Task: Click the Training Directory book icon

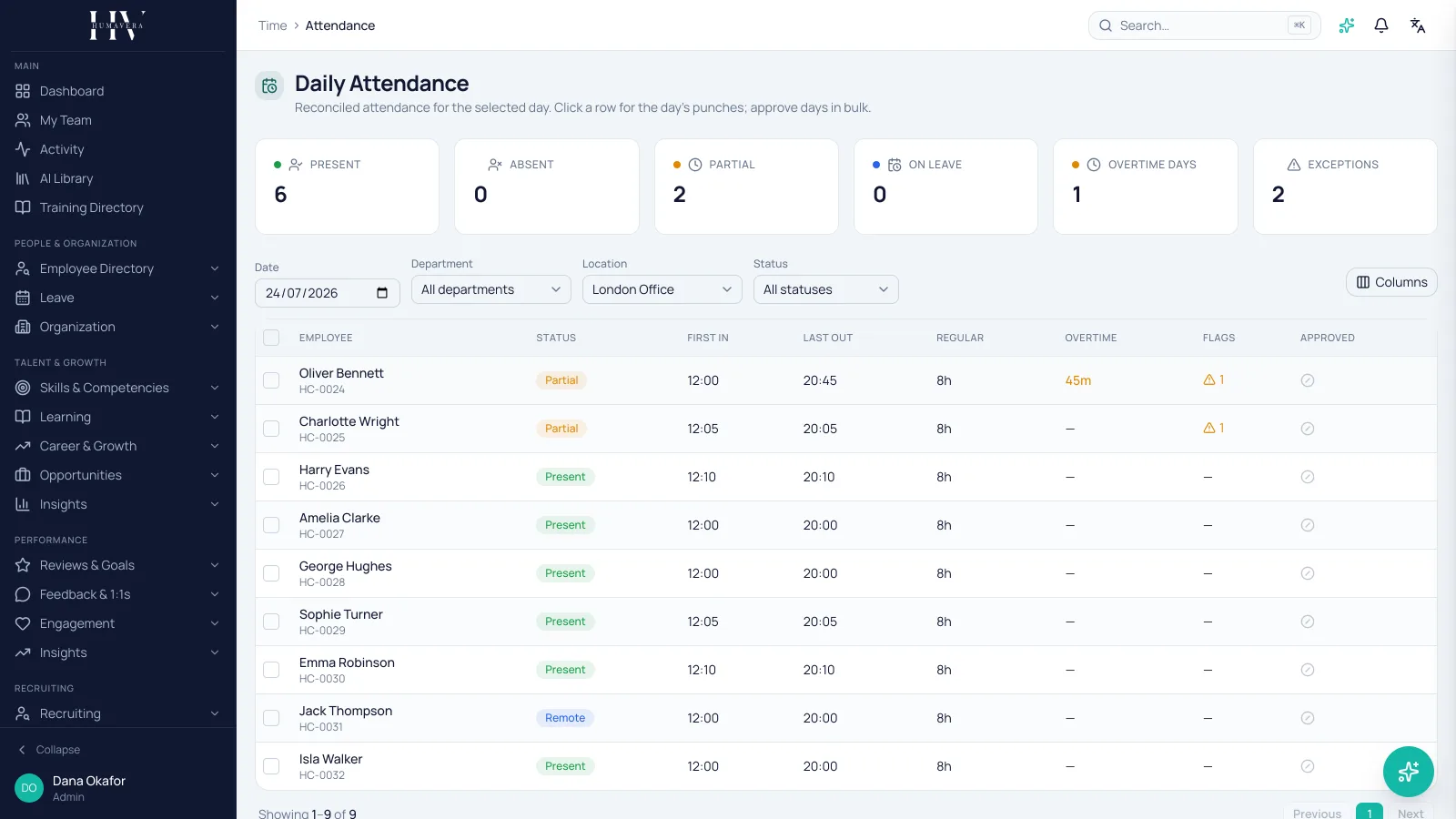Action: tap(23, 207)
